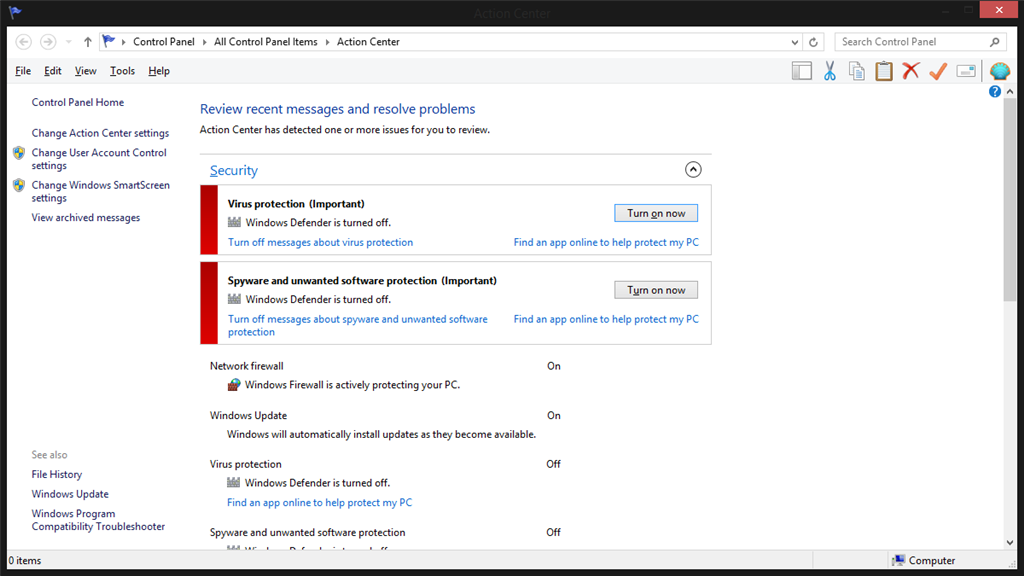The height and width of the screenshot is (576, 1024).
Task: Turn on virus protection now
Action: (656, 213)
